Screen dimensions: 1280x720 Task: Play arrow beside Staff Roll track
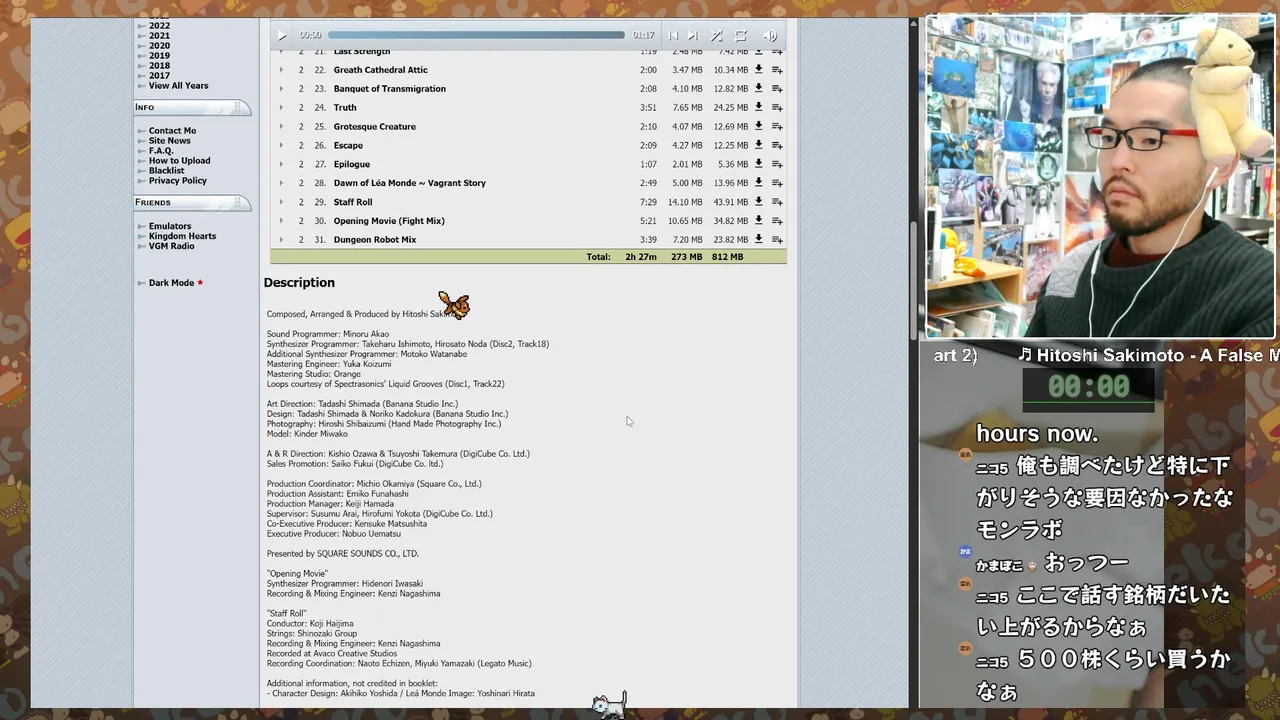(x=281, y=202)
